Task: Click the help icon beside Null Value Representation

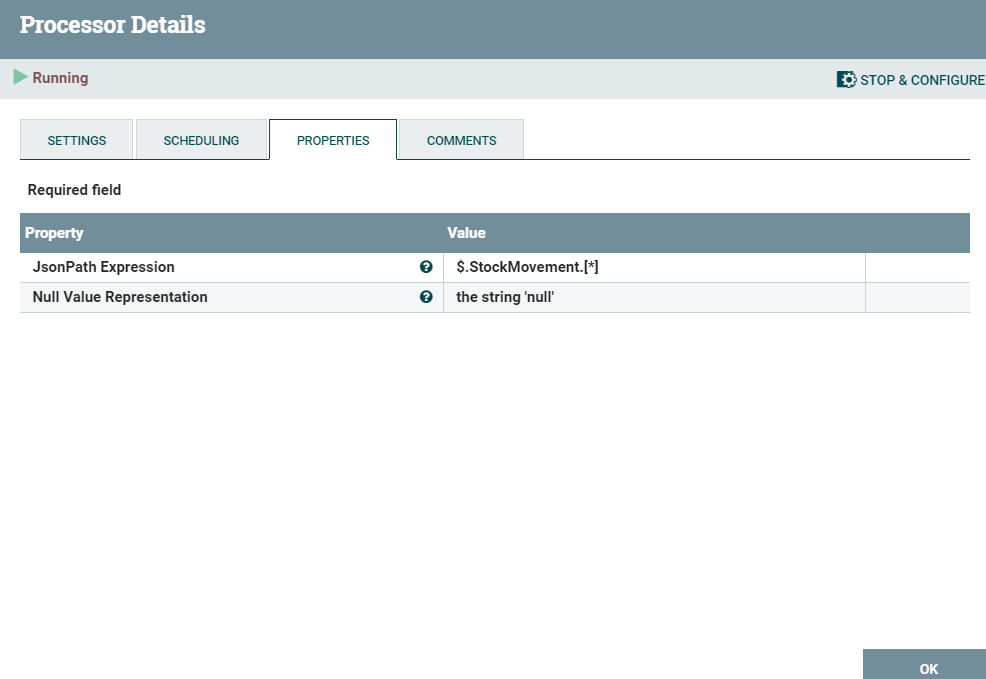Action: coord(426,297)
